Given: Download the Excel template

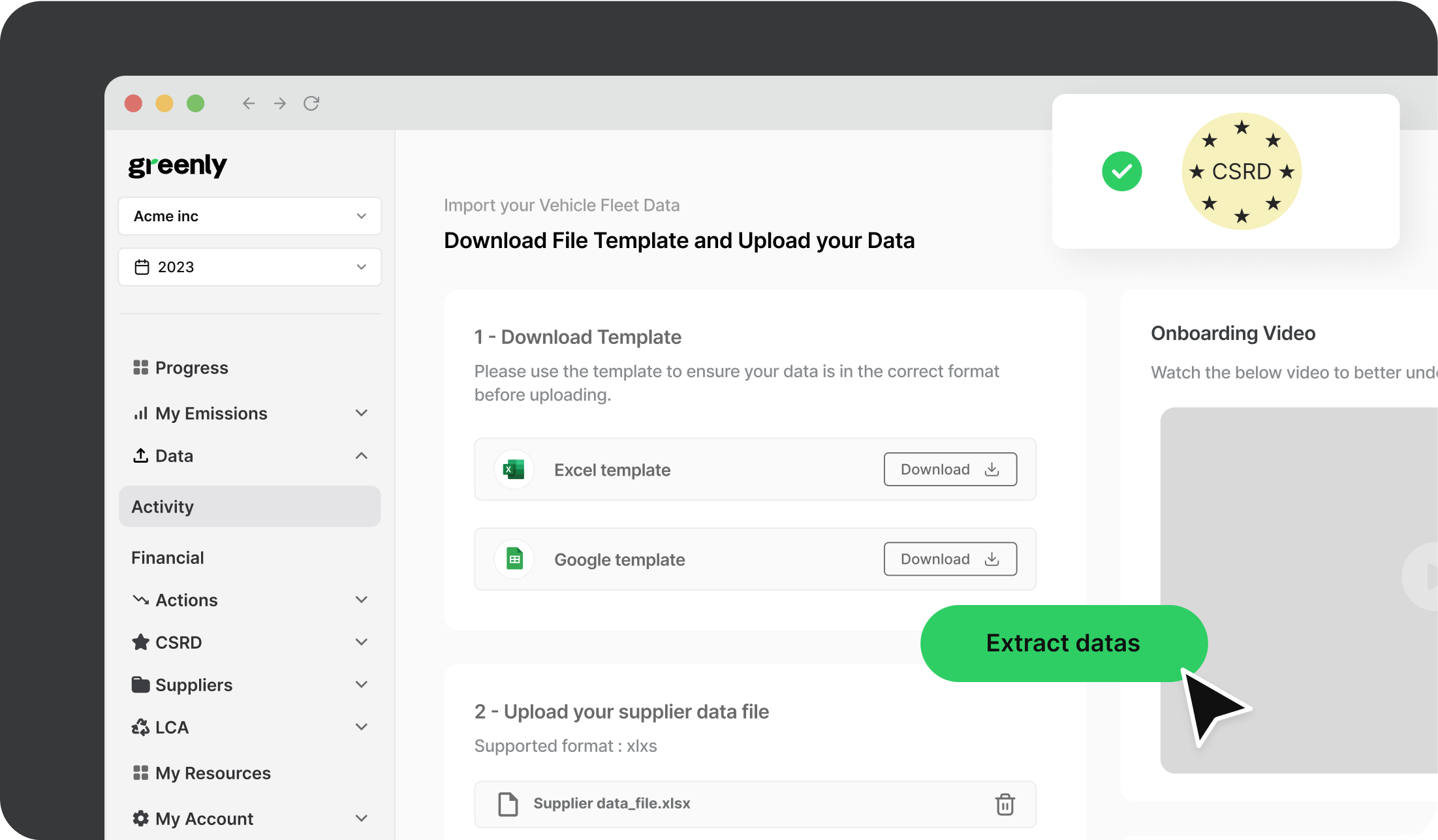Looking at the screenshot, I should [x=950, y=469].
